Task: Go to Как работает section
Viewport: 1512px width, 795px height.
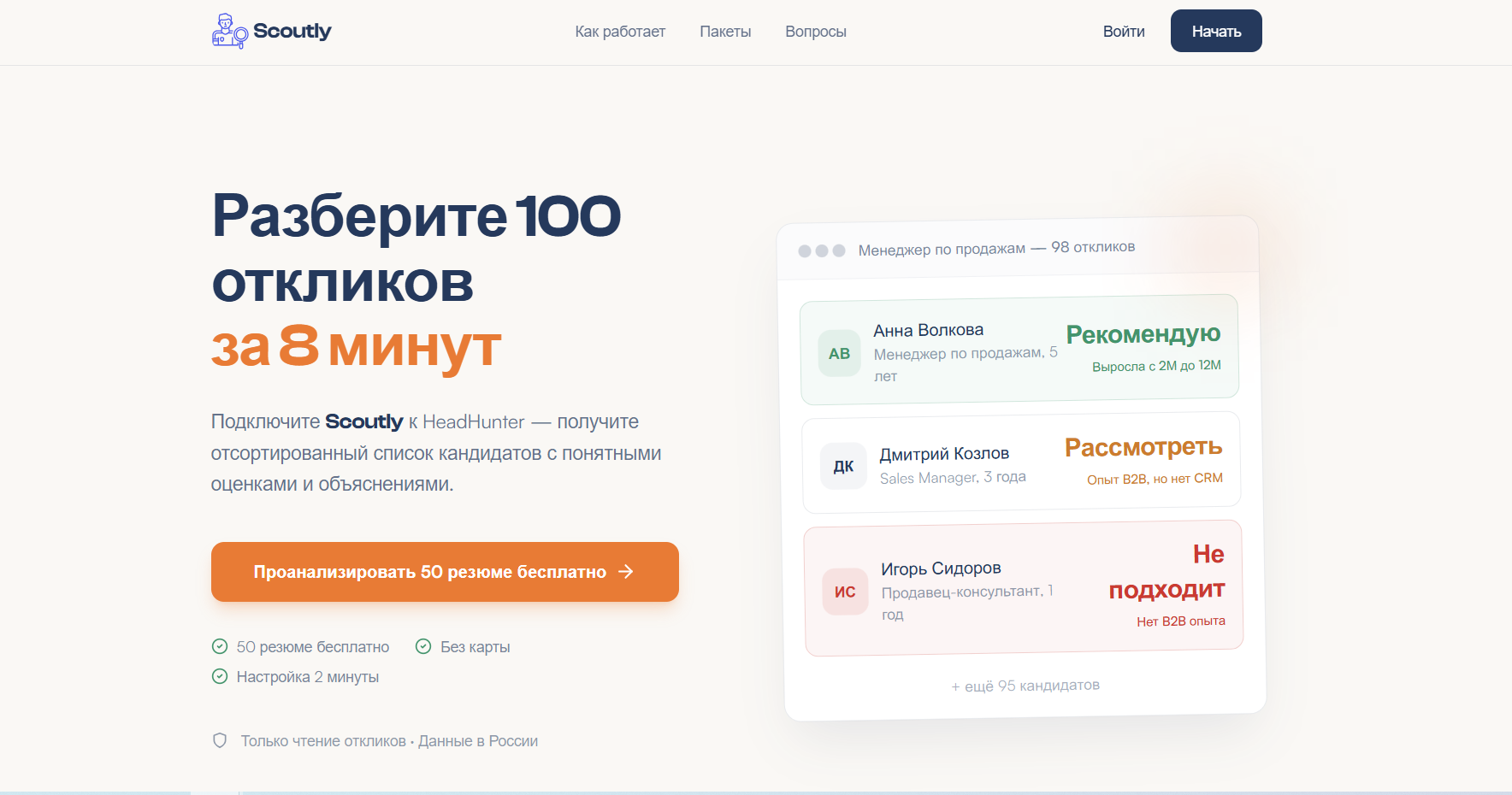Action: coord(620,32)
